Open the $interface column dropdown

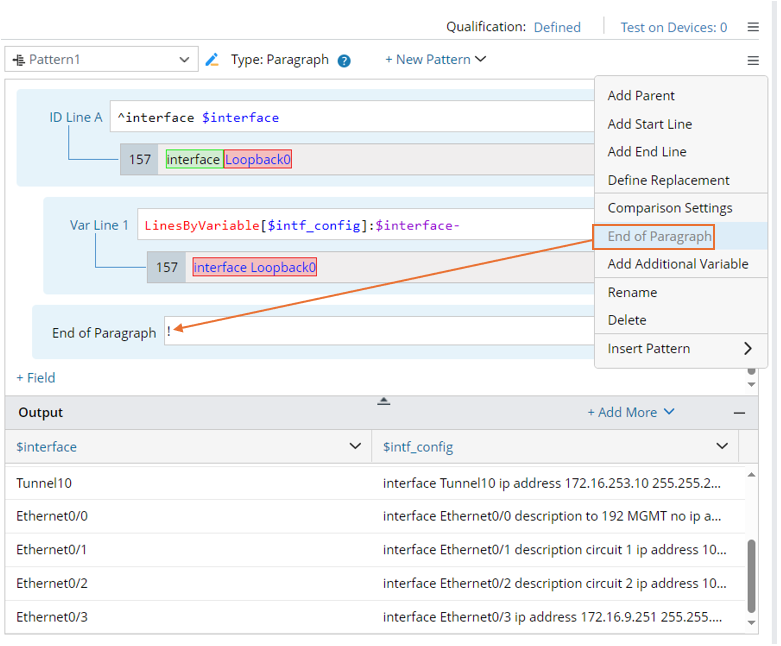click(x=354, y=446)
